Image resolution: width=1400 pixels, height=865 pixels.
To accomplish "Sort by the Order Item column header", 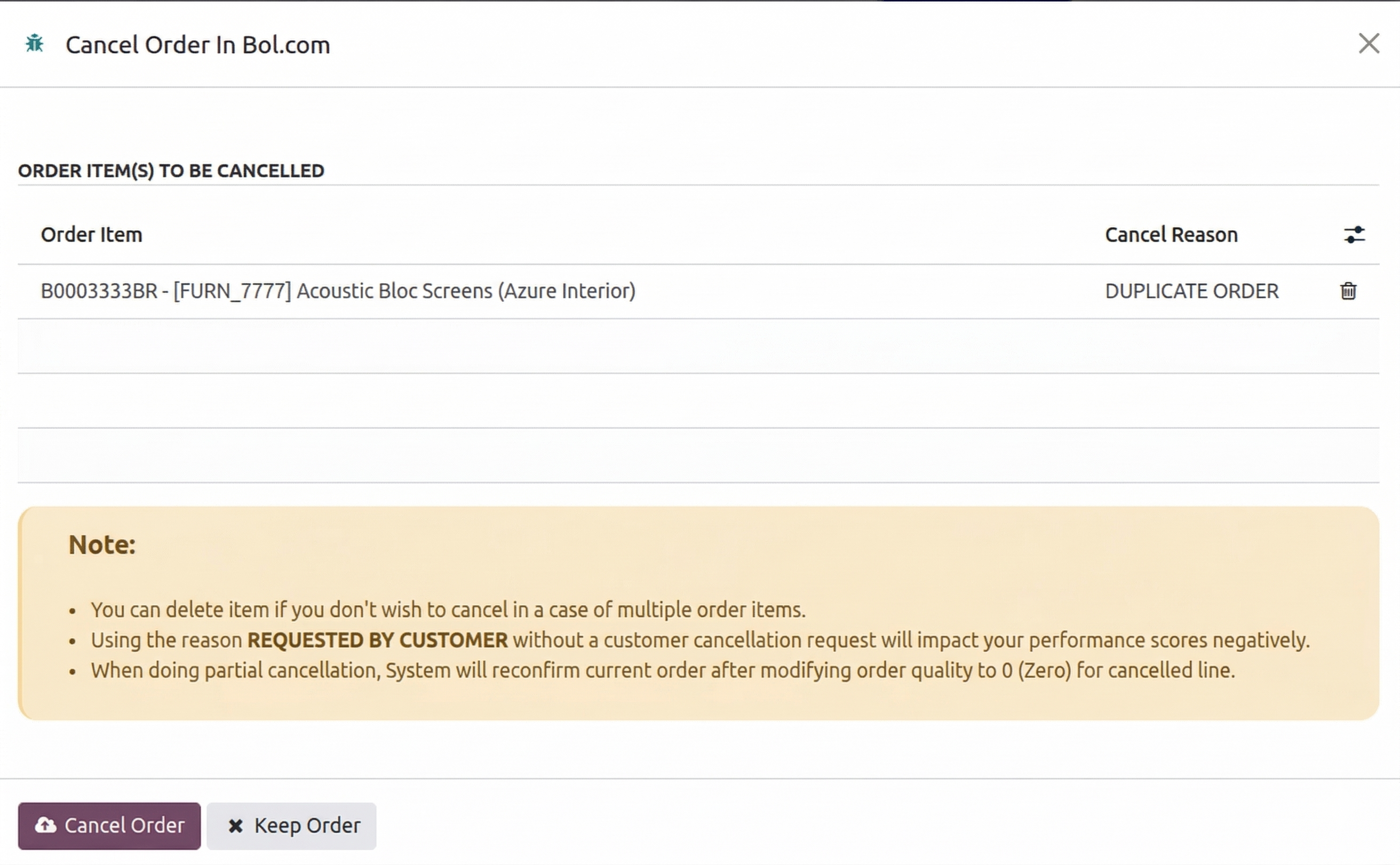I will tap(92, 235).
